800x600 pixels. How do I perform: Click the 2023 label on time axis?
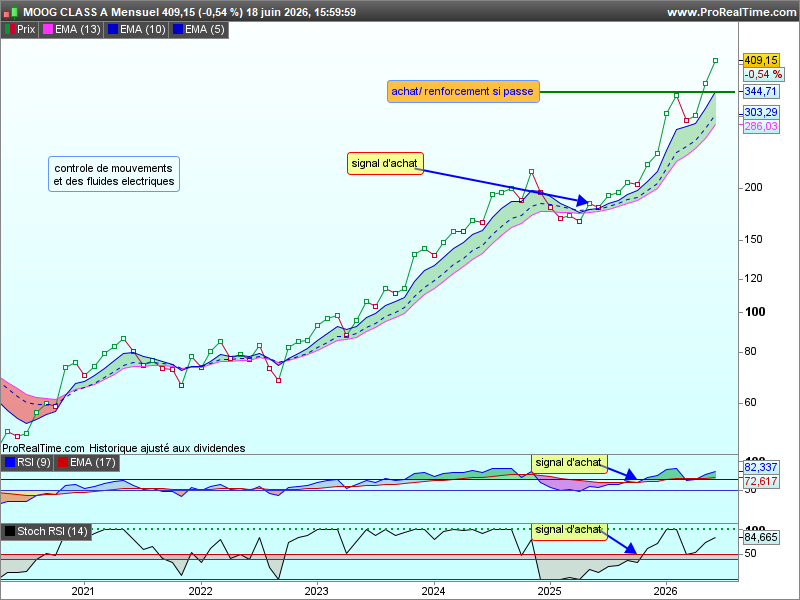[x=317, y=591]
